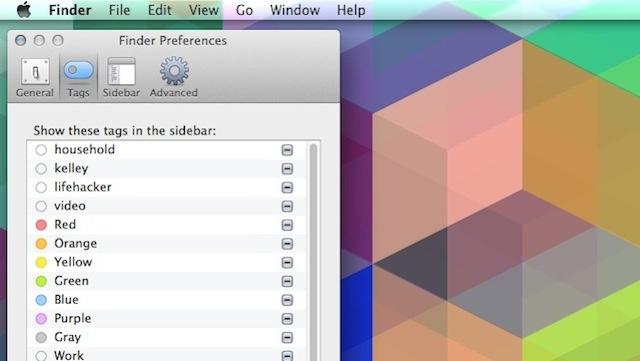Toggle sidebar checkbox for Blue tag
The width and height of the screenshot is (640, 361).
click(x=287, y=300)
